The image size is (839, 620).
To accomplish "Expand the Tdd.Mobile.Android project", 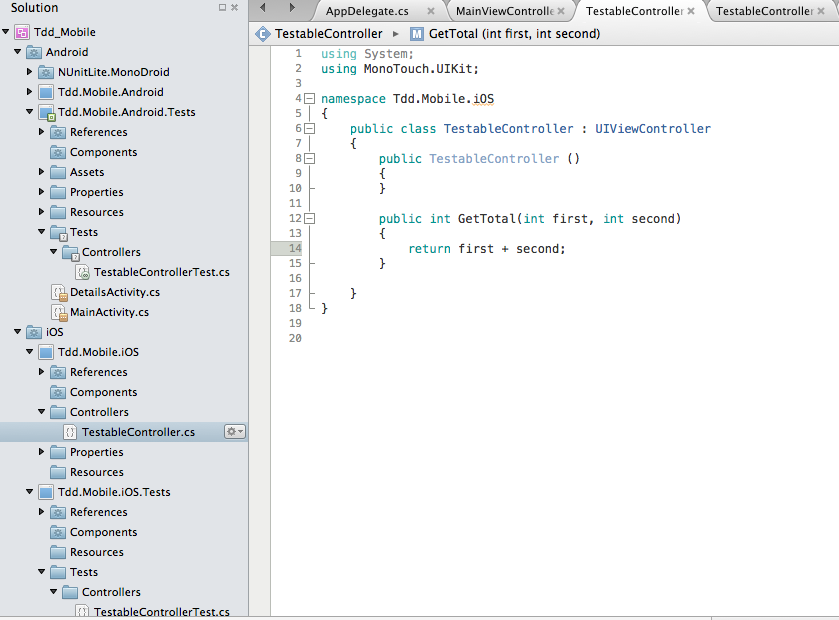I will point(29,91).
